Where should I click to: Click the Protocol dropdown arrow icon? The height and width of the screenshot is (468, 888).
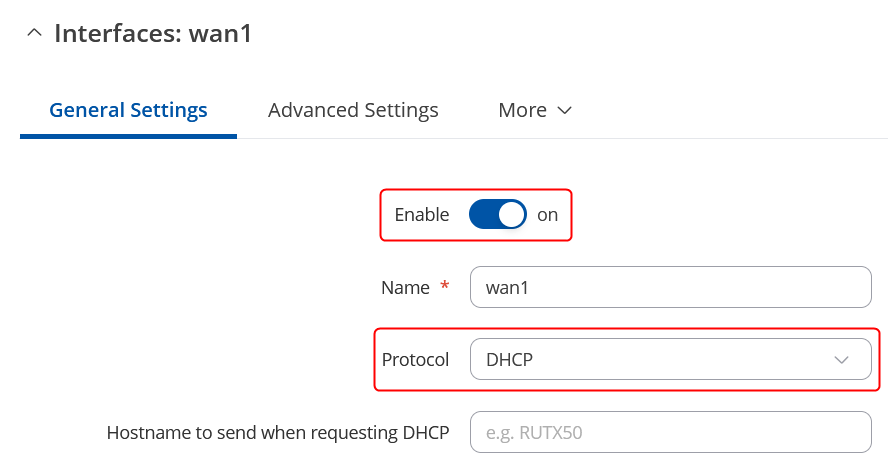(x=842, y=360)
